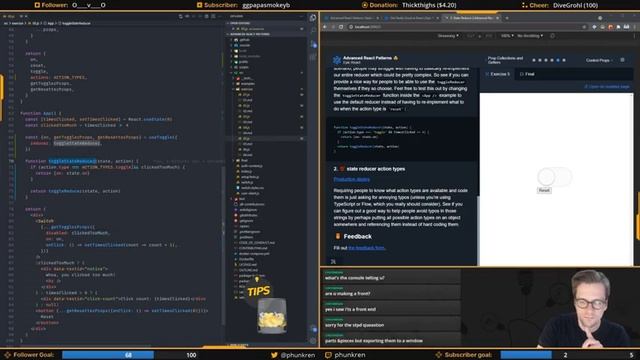Open the Exercise 5 tab

[498, 74]
